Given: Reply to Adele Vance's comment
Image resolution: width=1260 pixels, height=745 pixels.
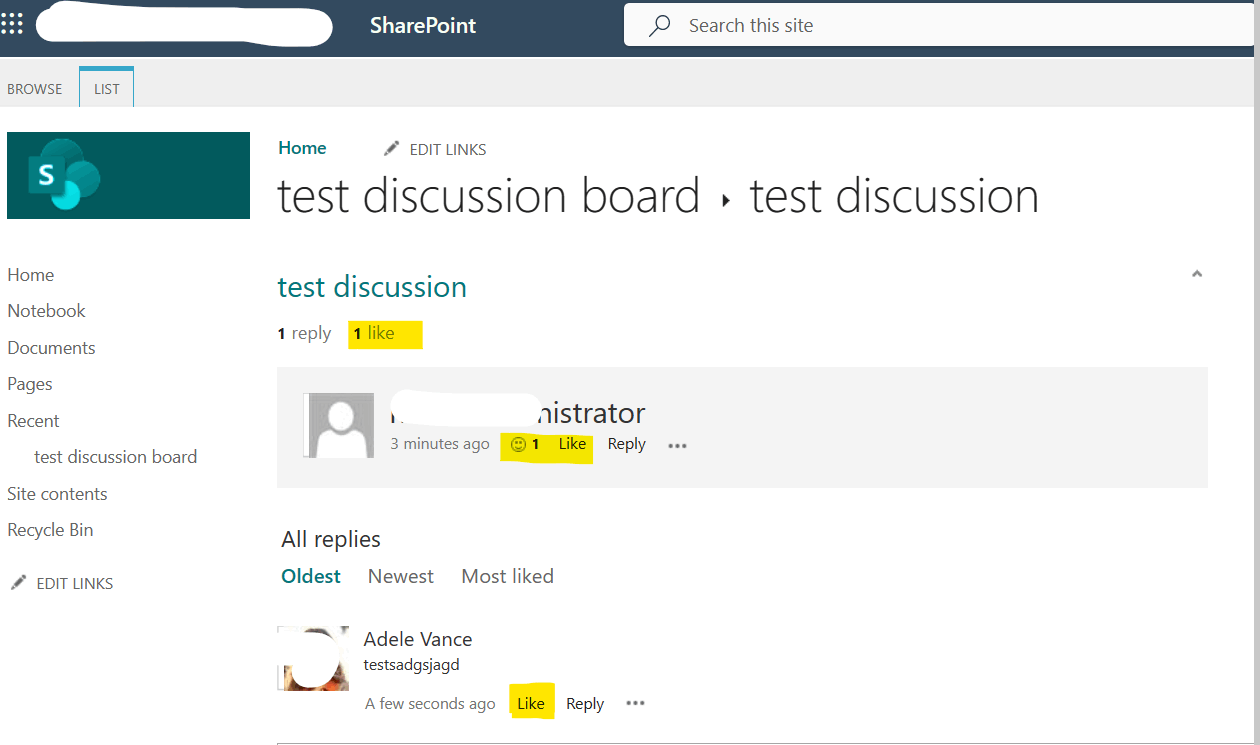Looking at the screenshot, I should point(585,704).
